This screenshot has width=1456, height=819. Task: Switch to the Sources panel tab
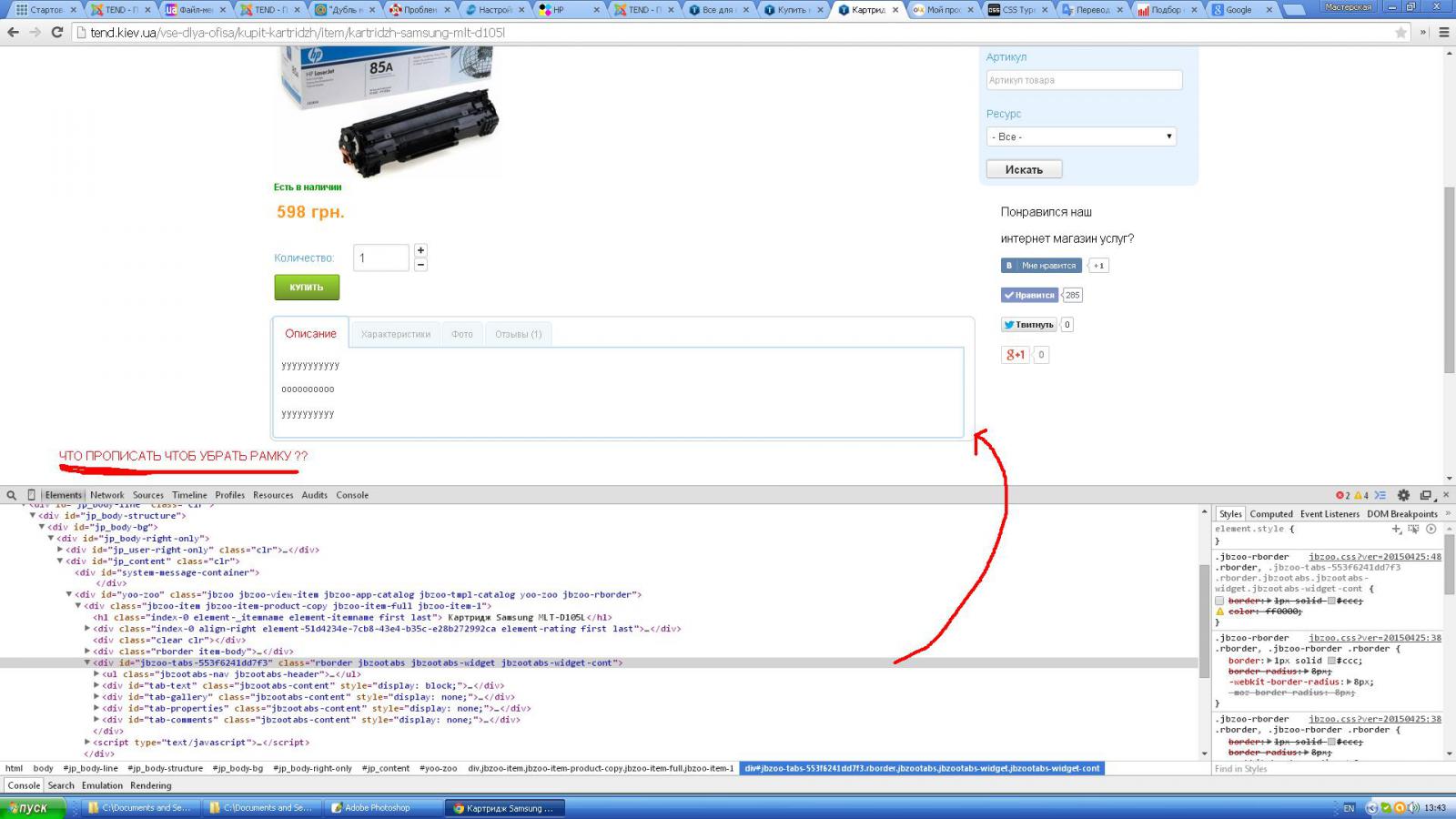[x=148, y=495]
